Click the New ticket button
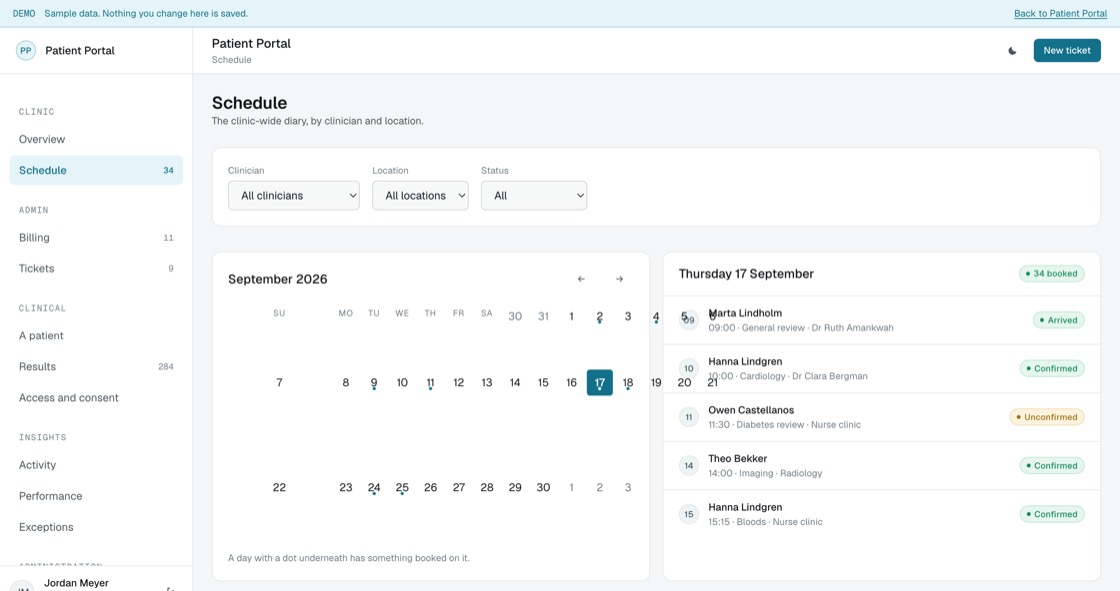Screen dimensions: 1120x591 click(1066, 51)
